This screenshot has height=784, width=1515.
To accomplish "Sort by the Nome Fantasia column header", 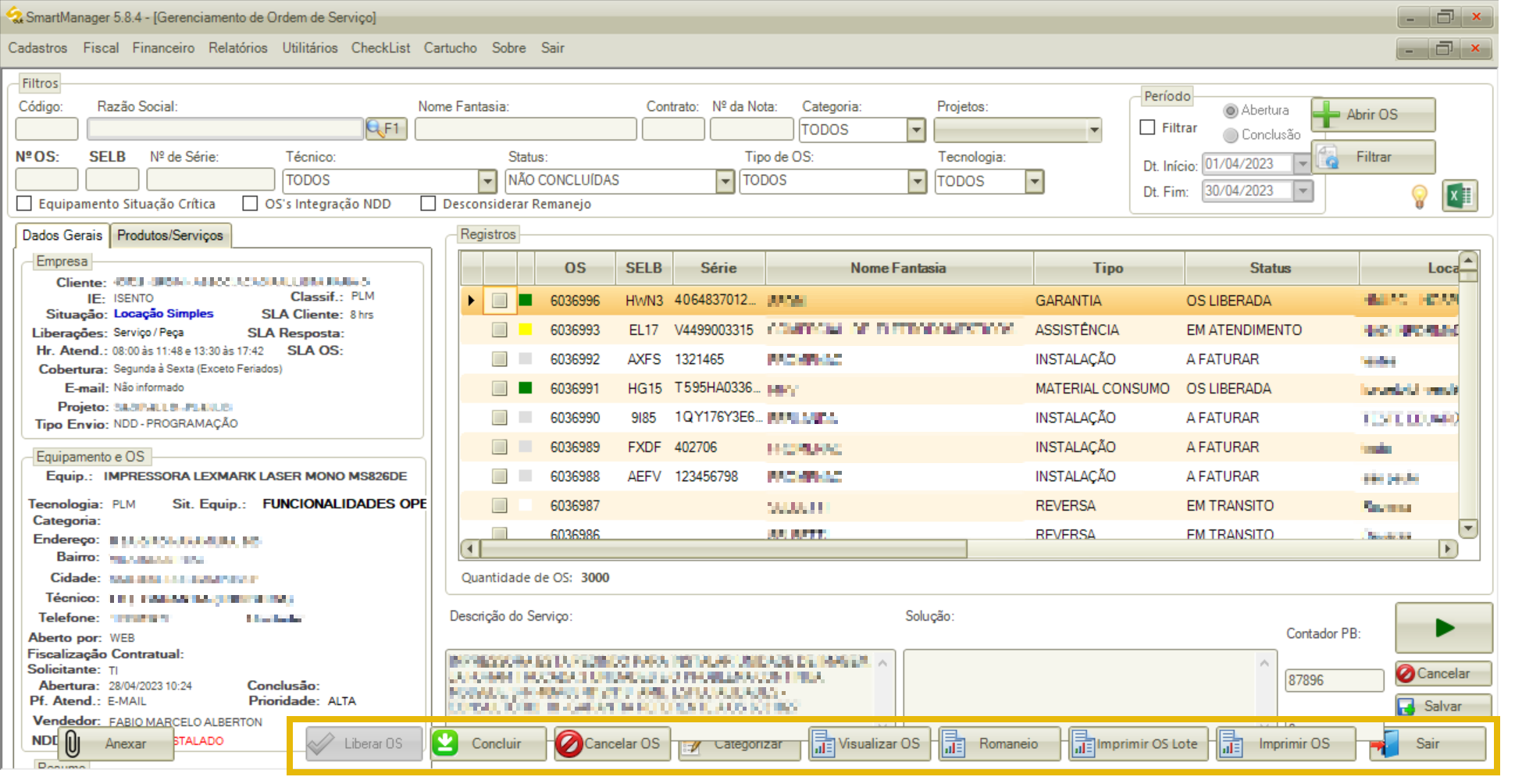I will 899,269.
